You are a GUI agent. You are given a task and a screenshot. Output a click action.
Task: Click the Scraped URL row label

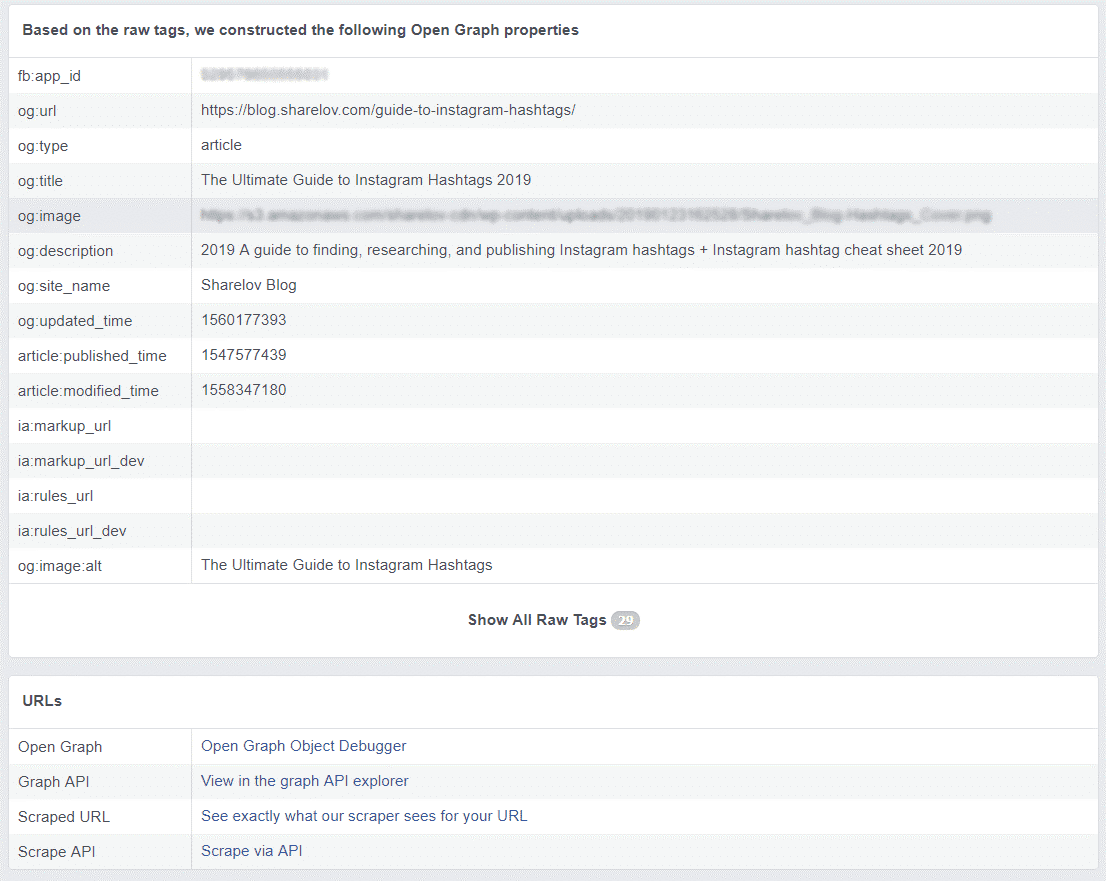[x=64, y=817]
